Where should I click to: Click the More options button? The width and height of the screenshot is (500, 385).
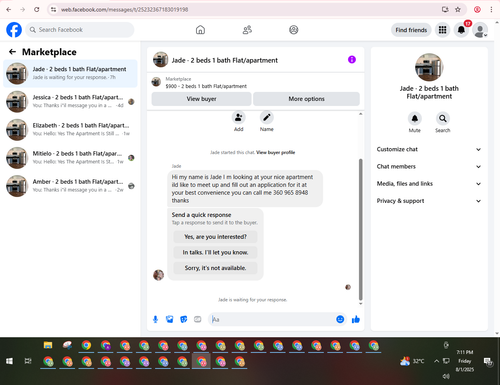pyautogui.click(x=306, y=99)
